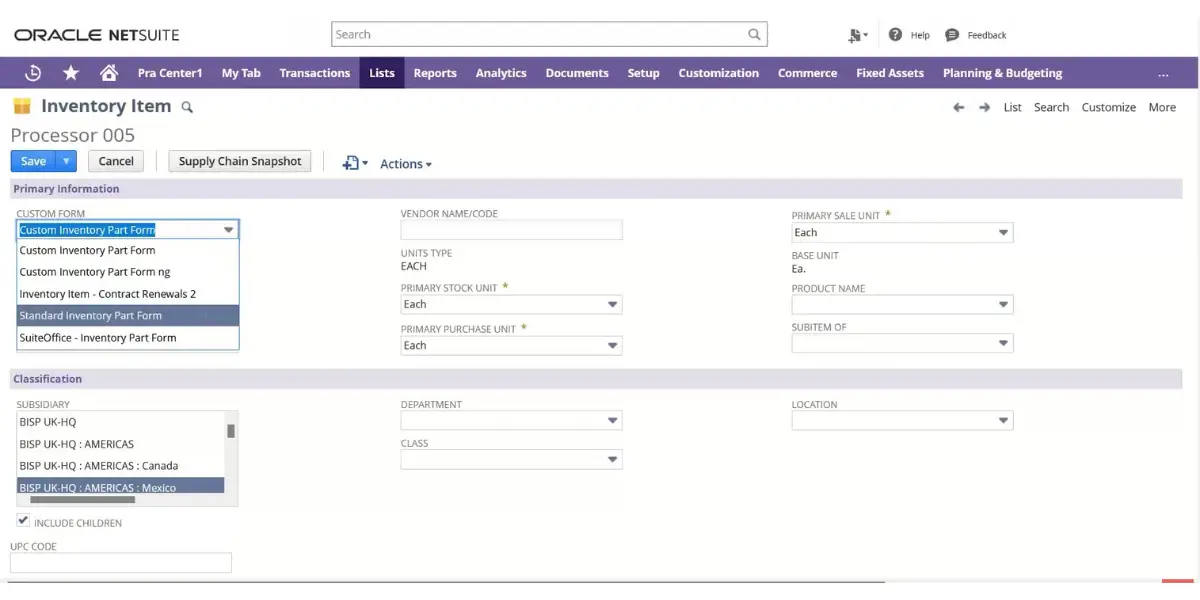Click the search magnifier in the global search

coord(754,35)
